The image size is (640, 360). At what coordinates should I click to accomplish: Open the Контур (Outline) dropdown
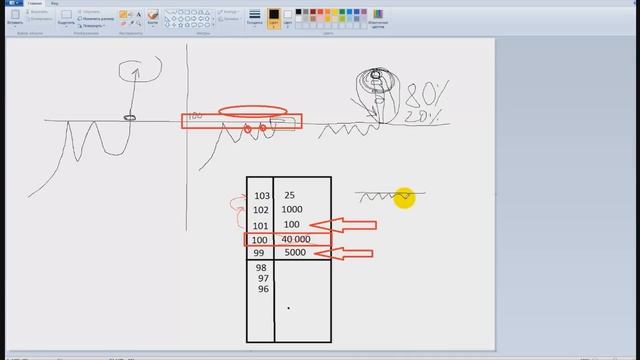pos(229,12)
